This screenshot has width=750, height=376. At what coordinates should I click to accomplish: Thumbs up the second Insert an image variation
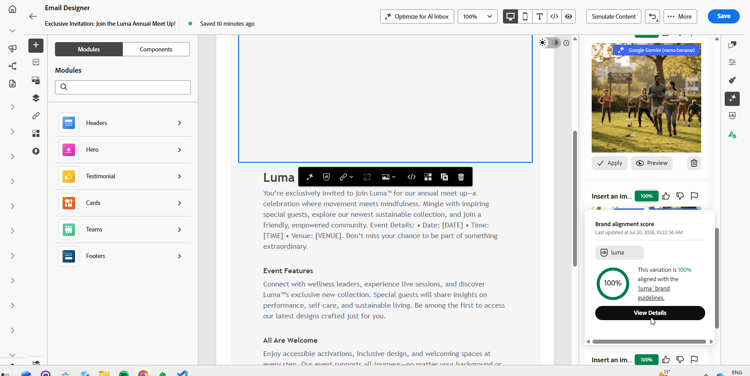[x=666, y=196]
